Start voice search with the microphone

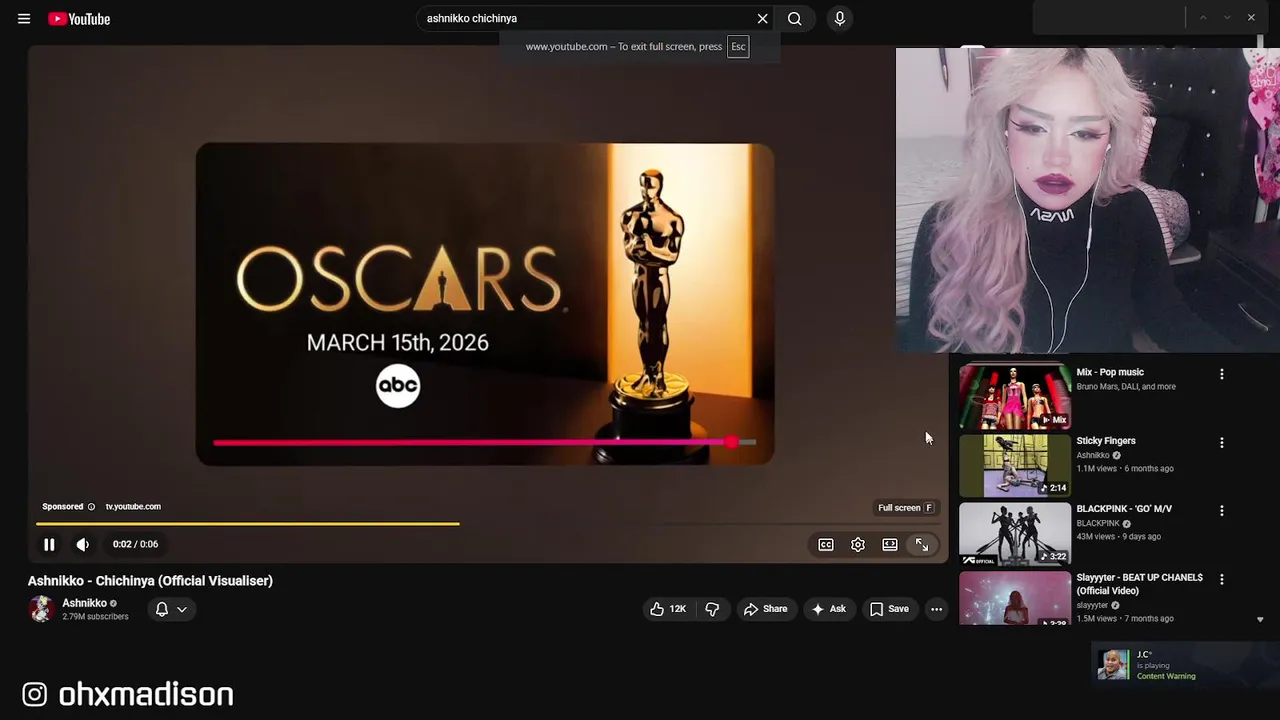click(839, 19)
